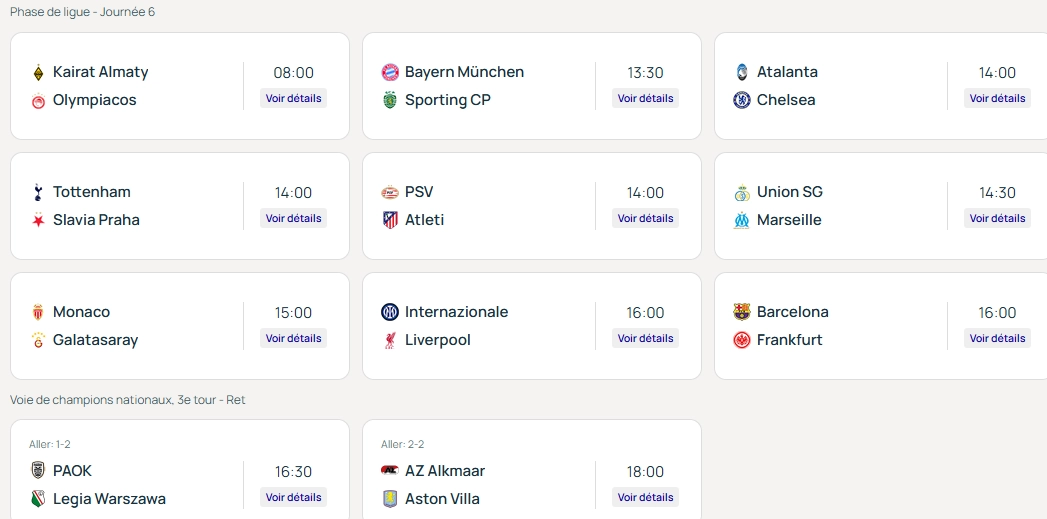Open Voir détails for Atalanta vs Chelsea
The image size is (1047, 519).
pos(997,98)
